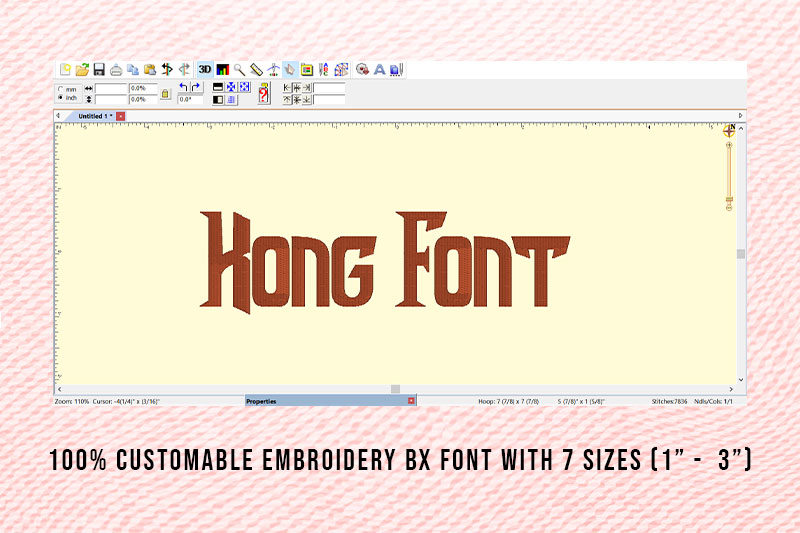The image size is (800, 533).
Task: Rotate design right with blue arrow
Action: coord(196,87)
